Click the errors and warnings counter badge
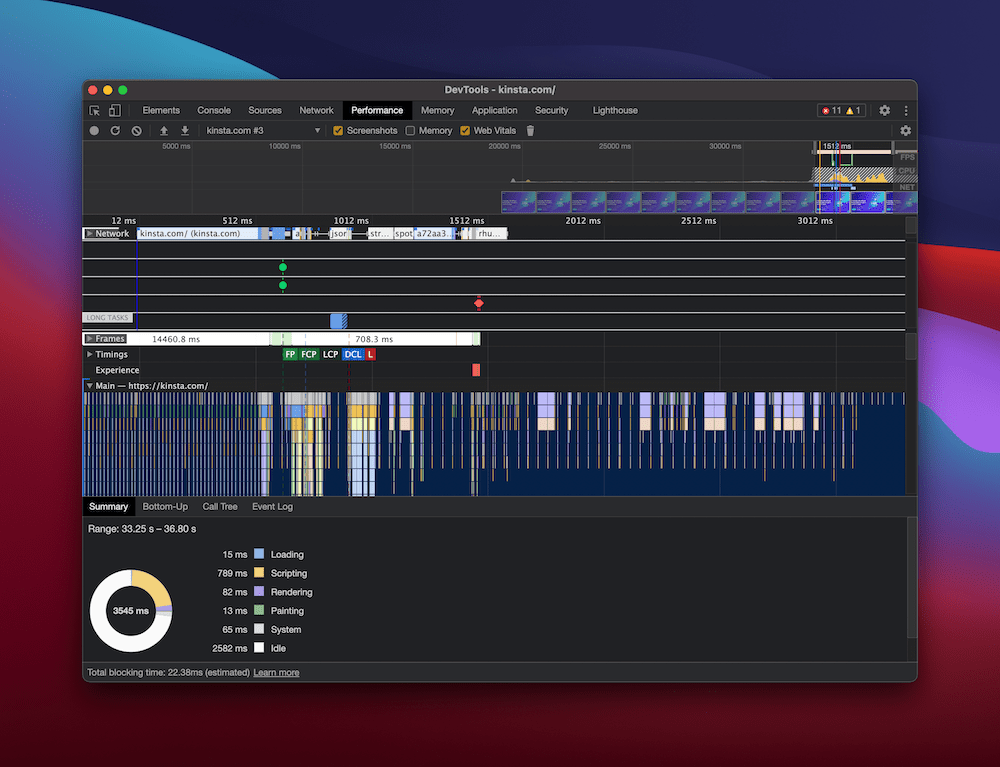This screenshot has height=767, width=1000. (840, 110)
